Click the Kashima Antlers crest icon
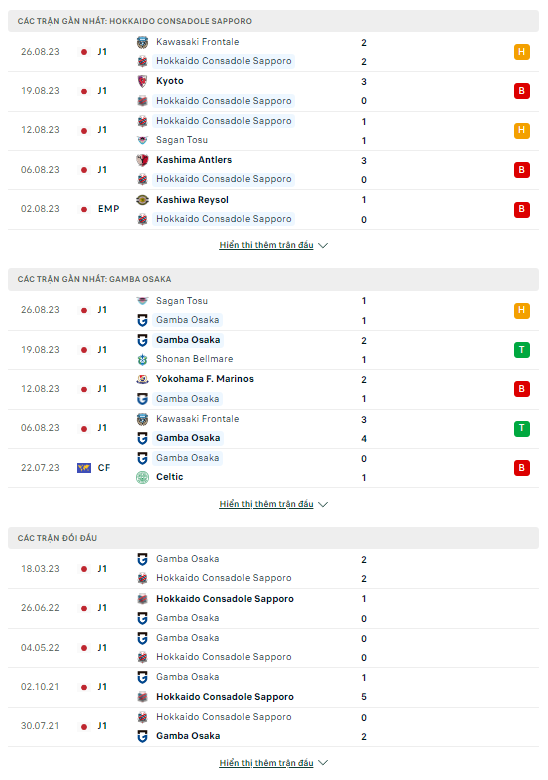Screen dimensions: 548x780 [x=142, y=160]
